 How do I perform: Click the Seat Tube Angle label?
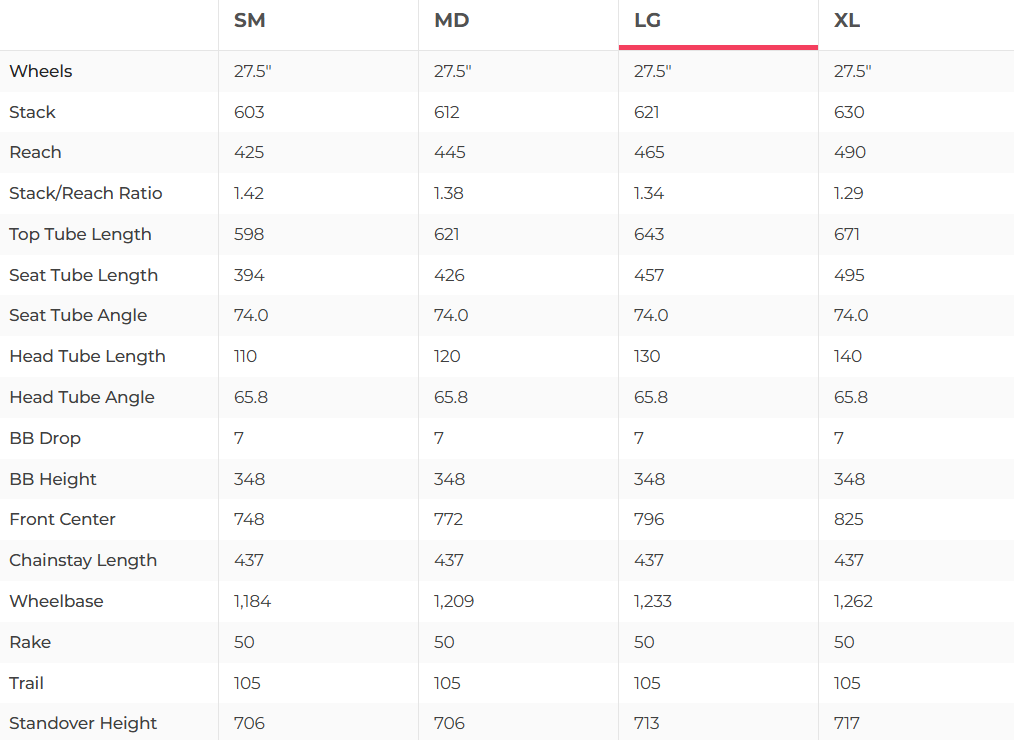[x=78, y=315]
